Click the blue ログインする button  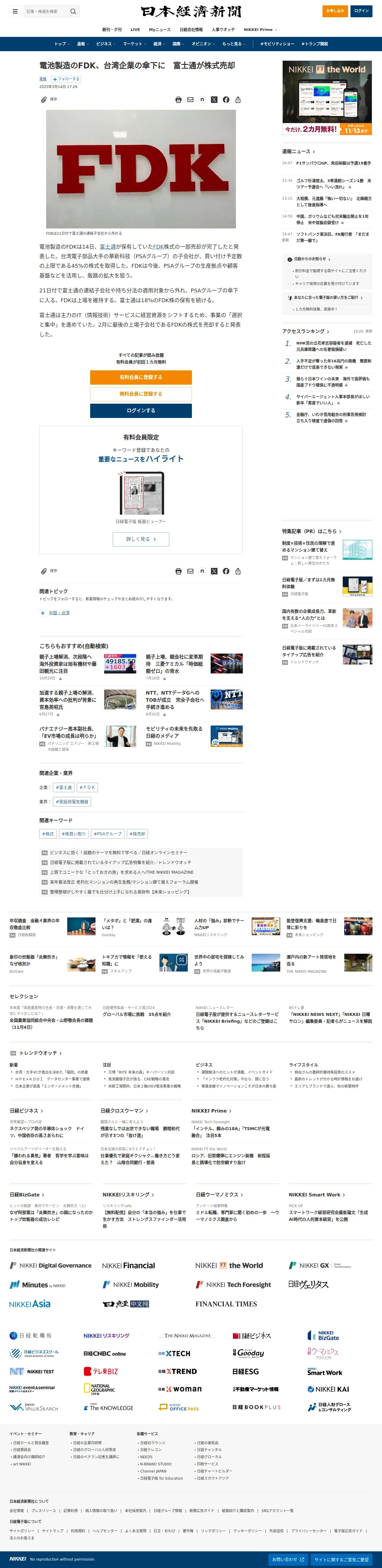[x=141, y=411]
